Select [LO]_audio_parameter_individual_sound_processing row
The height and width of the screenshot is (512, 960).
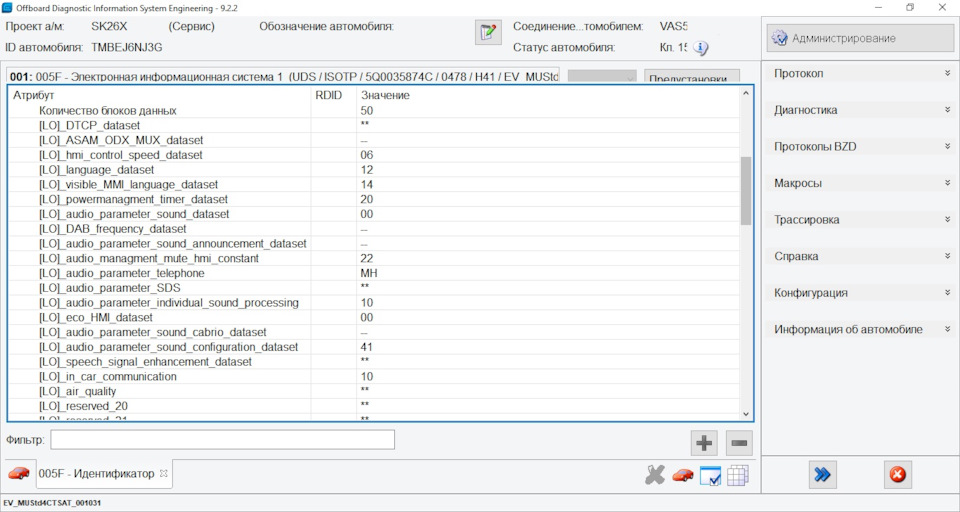(374, 303)
